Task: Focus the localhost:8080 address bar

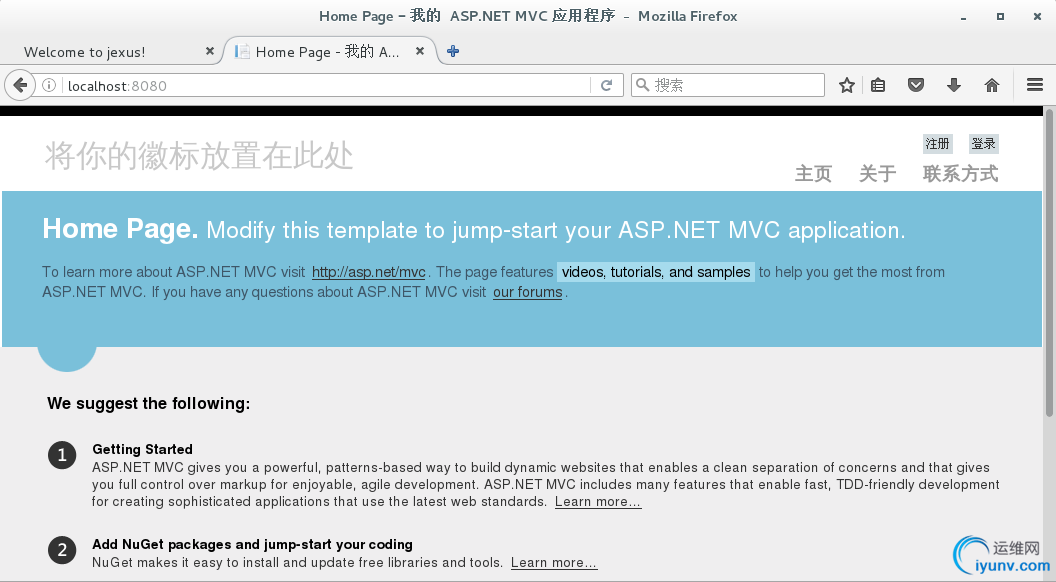Action: tap(327, 86)
